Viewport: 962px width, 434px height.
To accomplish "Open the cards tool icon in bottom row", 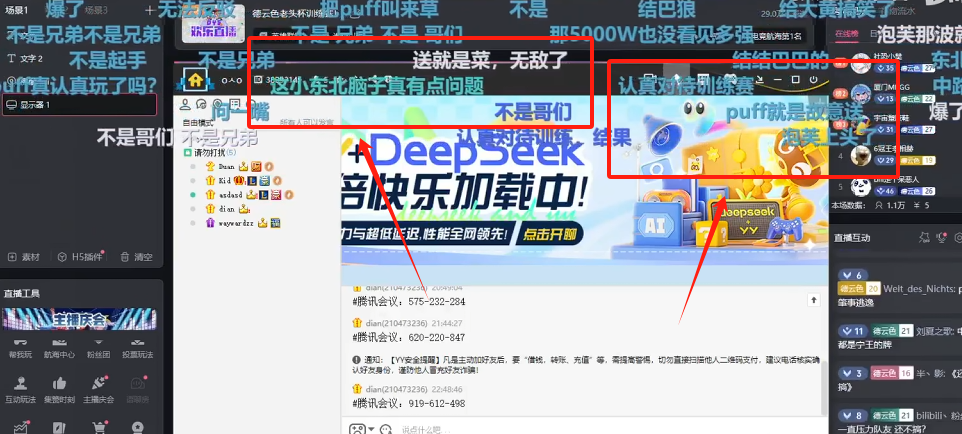I will pos(60,427).
